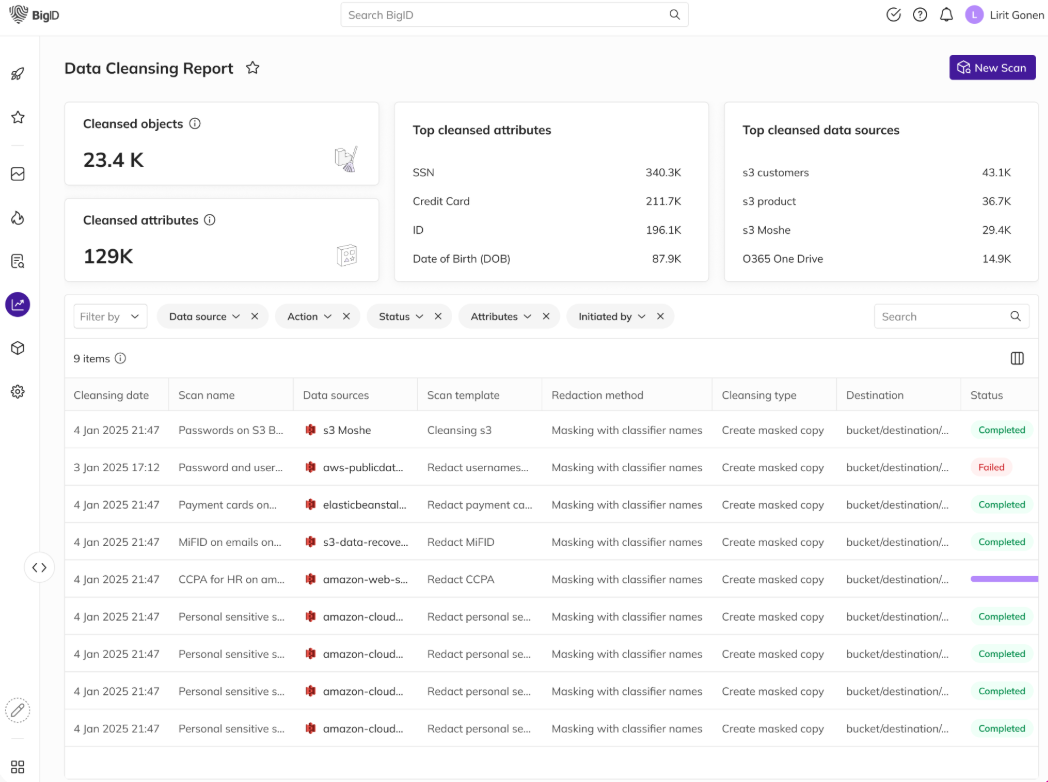Toggle the sidebar expand/collapse handle
This screenshot has height=782, width=1048.
(x=39, y=567)
